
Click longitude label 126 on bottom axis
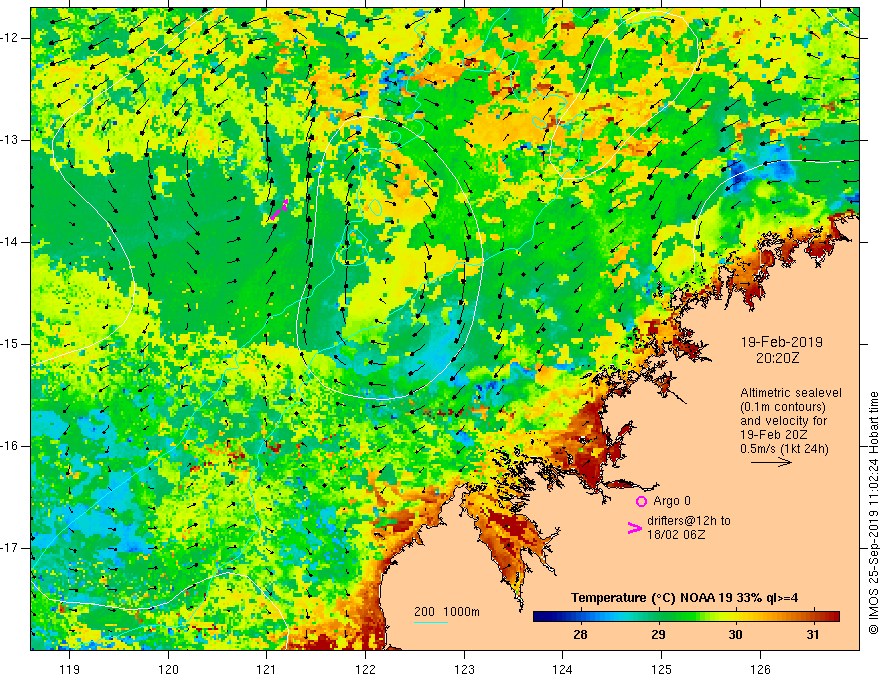(x=760, y=669)
